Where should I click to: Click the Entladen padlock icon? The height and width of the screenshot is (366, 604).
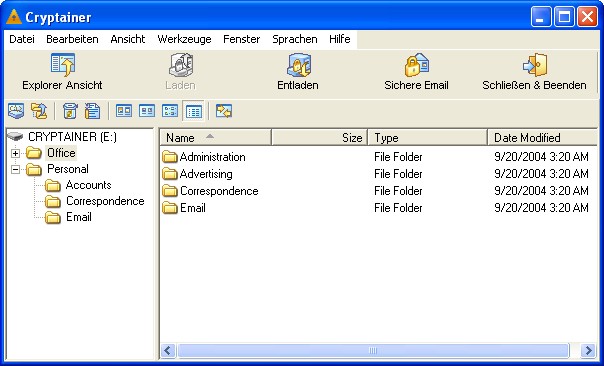(298, 65)
